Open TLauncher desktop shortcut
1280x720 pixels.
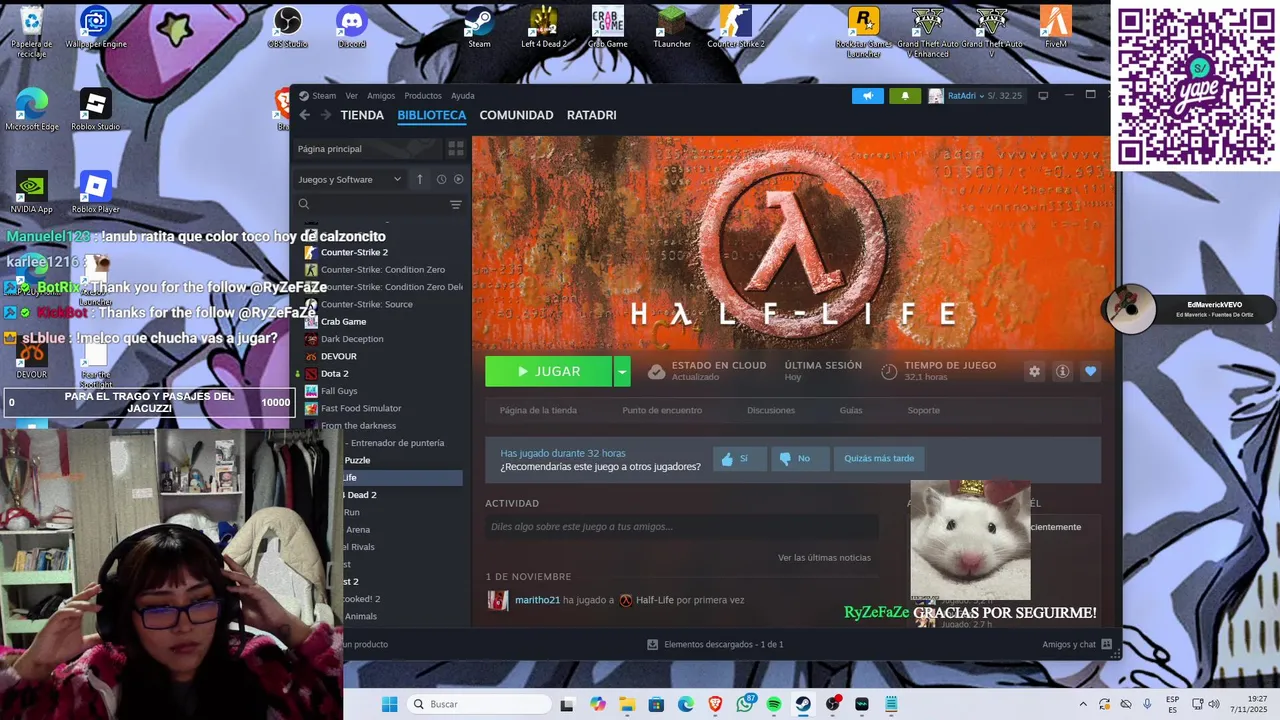(672, 27)
